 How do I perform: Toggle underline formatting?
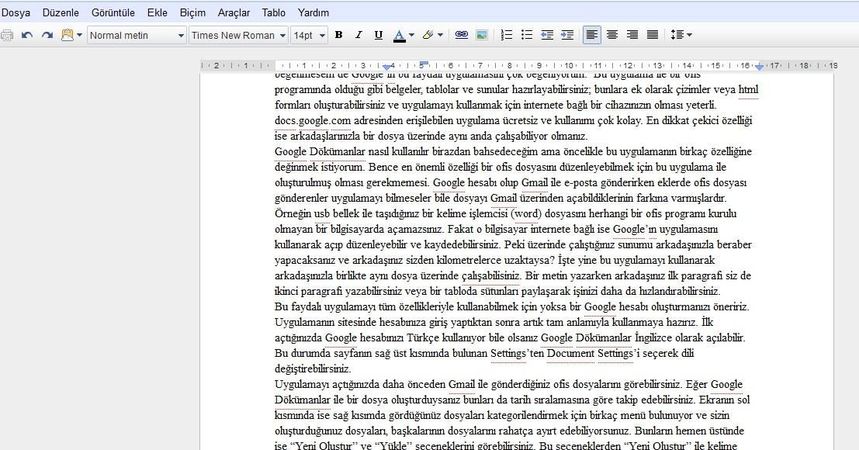(x=377, y=35)
